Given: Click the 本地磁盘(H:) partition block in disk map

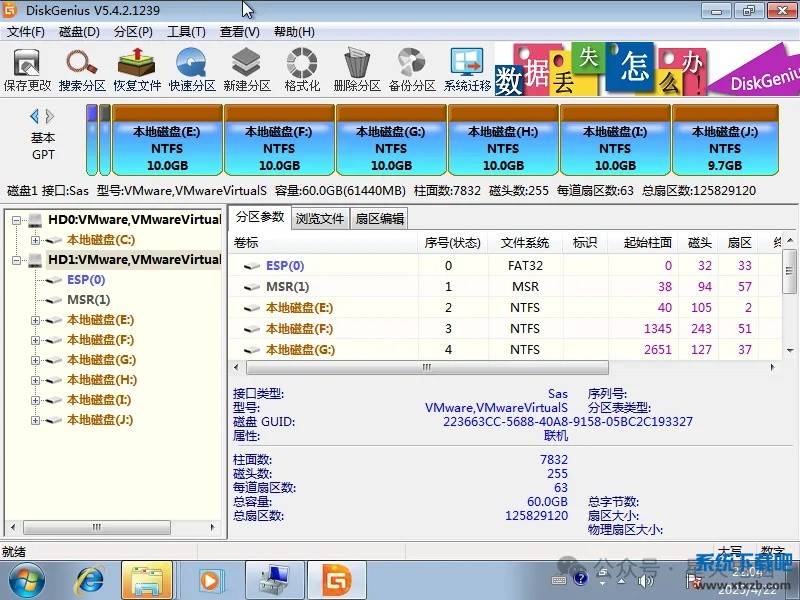Looking at the screenshot, I should coord(503,148).
